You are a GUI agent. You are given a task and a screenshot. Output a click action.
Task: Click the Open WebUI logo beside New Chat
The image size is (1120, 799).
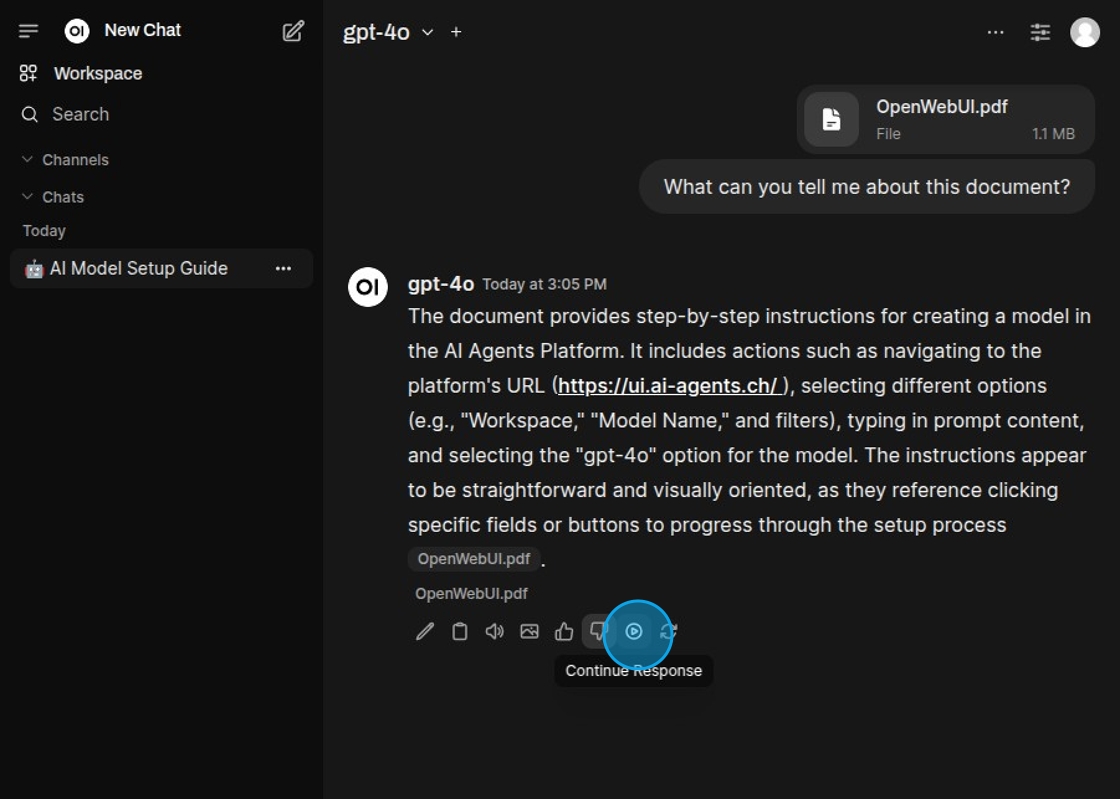[76, 31]
